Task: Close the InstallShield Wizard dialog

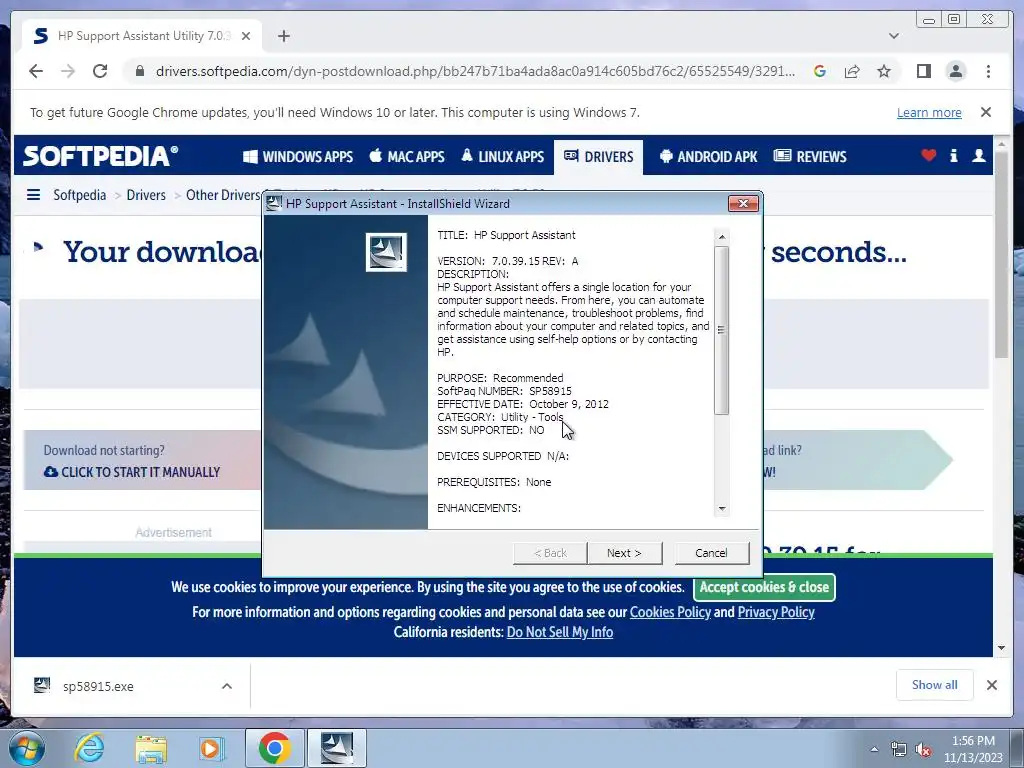Action: tap(743, 203)
